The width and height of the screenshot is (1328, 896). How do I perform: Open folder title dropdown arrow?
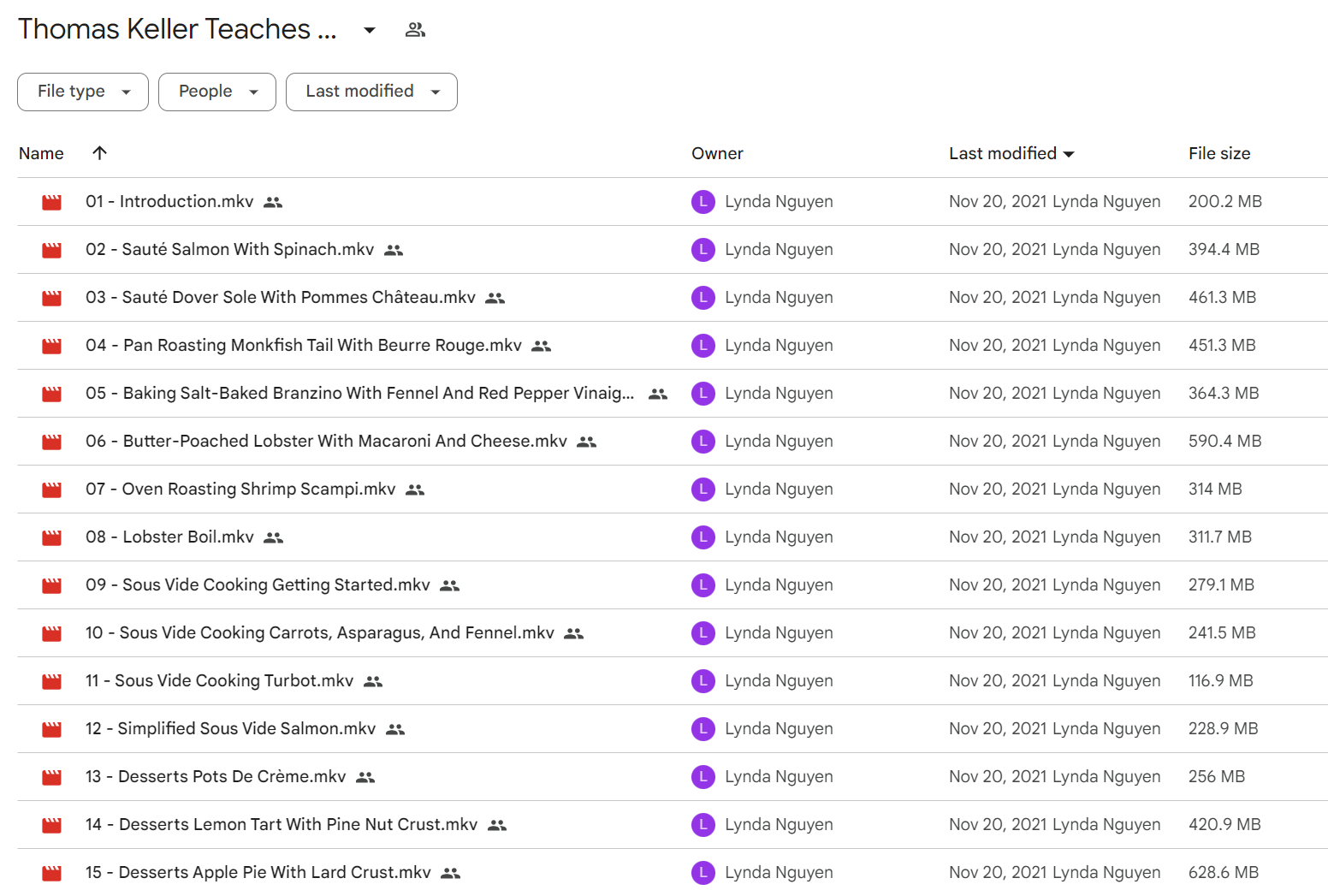(x=370, y=30)
